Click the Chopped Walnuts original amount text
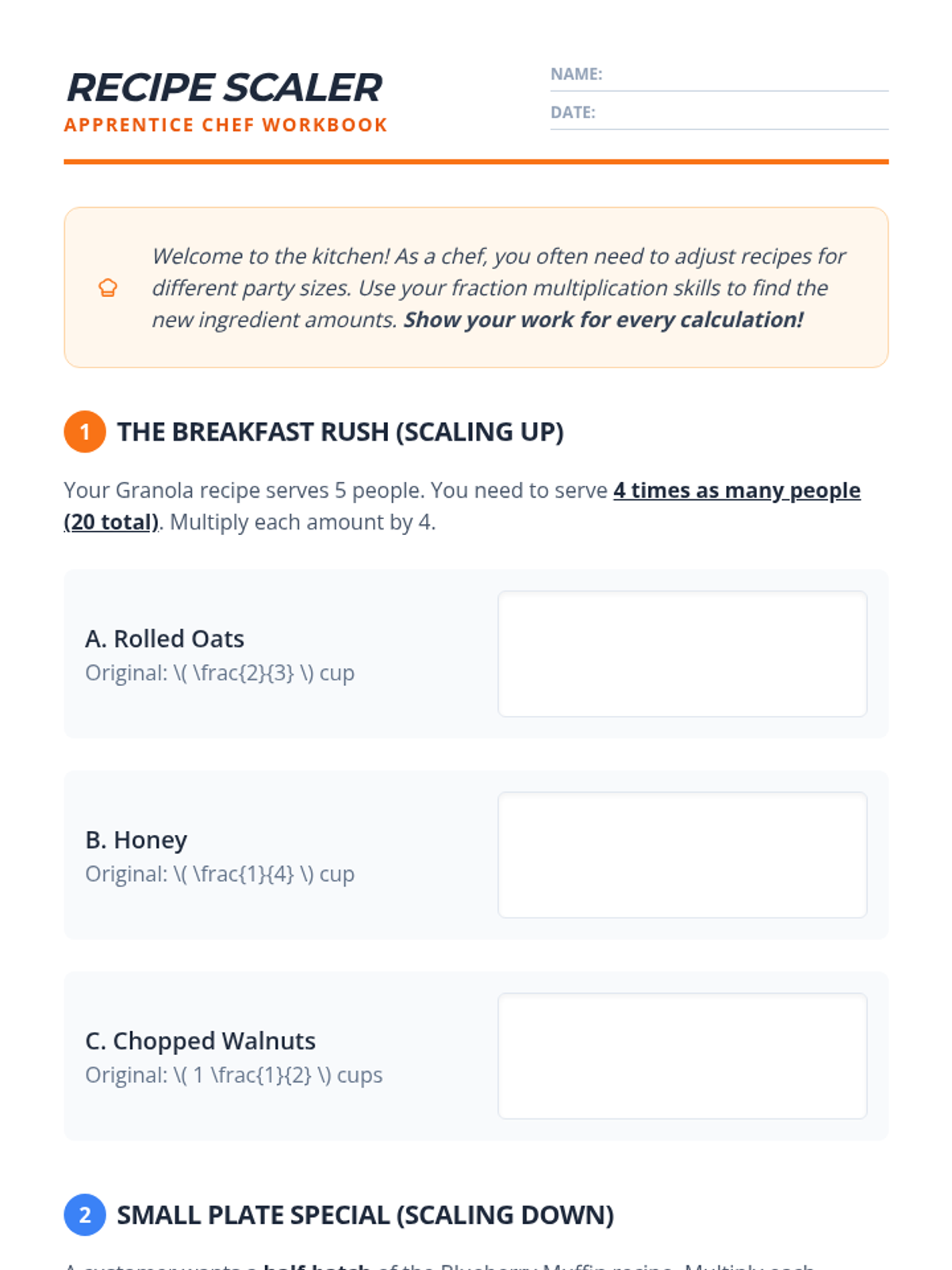Image resolution: width=952 pixels, height=1270 pixels. [x=234, y=1075]
